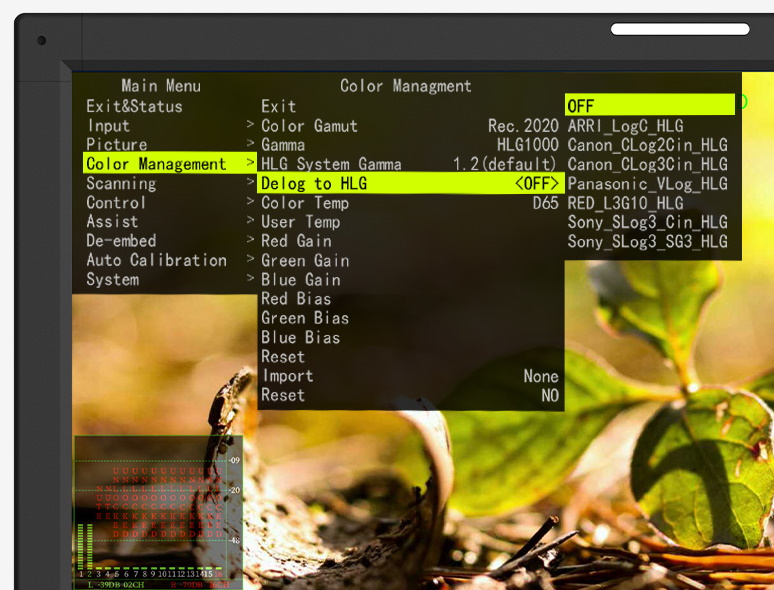The image size is (774, 590).
Task: Expand arrow next to Input
Action: 250,124
